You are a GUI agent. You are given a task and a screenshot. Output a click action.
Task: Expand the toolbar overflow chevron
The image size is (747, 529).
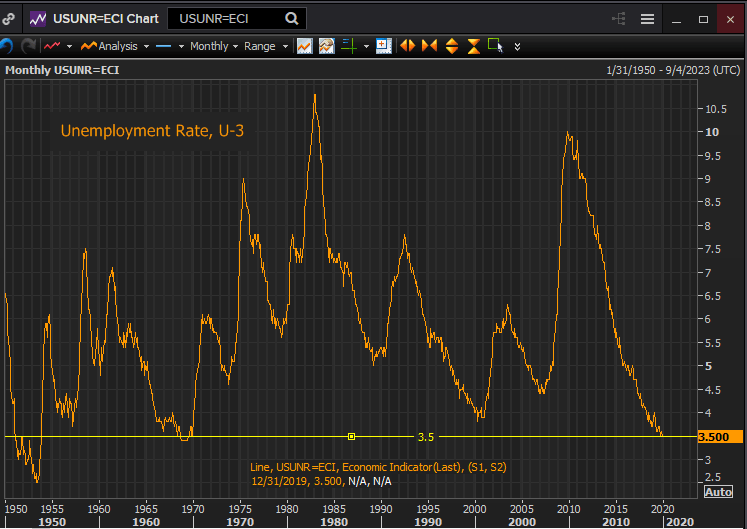[x=517, y=46]
